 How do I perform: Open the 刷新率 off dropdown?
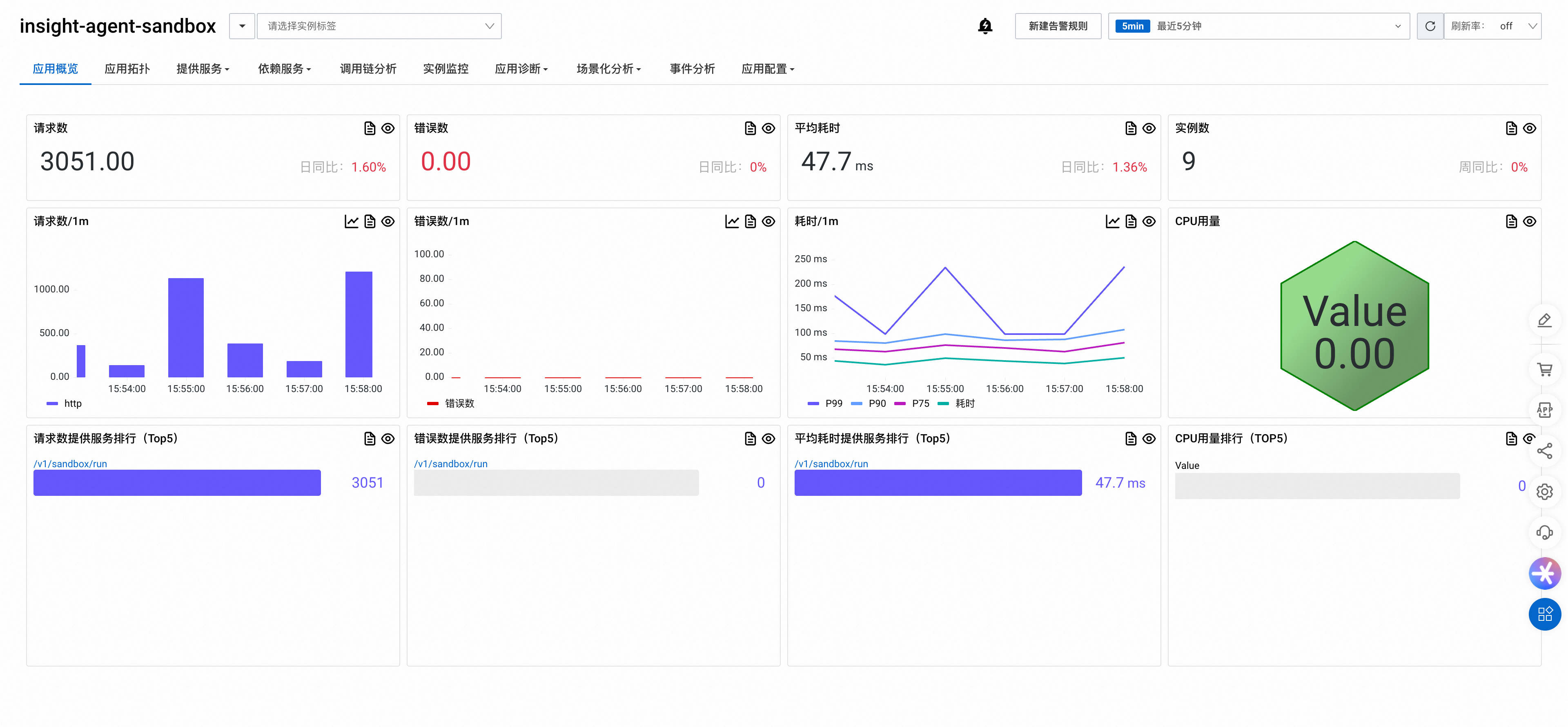[x=1492, y=26]
